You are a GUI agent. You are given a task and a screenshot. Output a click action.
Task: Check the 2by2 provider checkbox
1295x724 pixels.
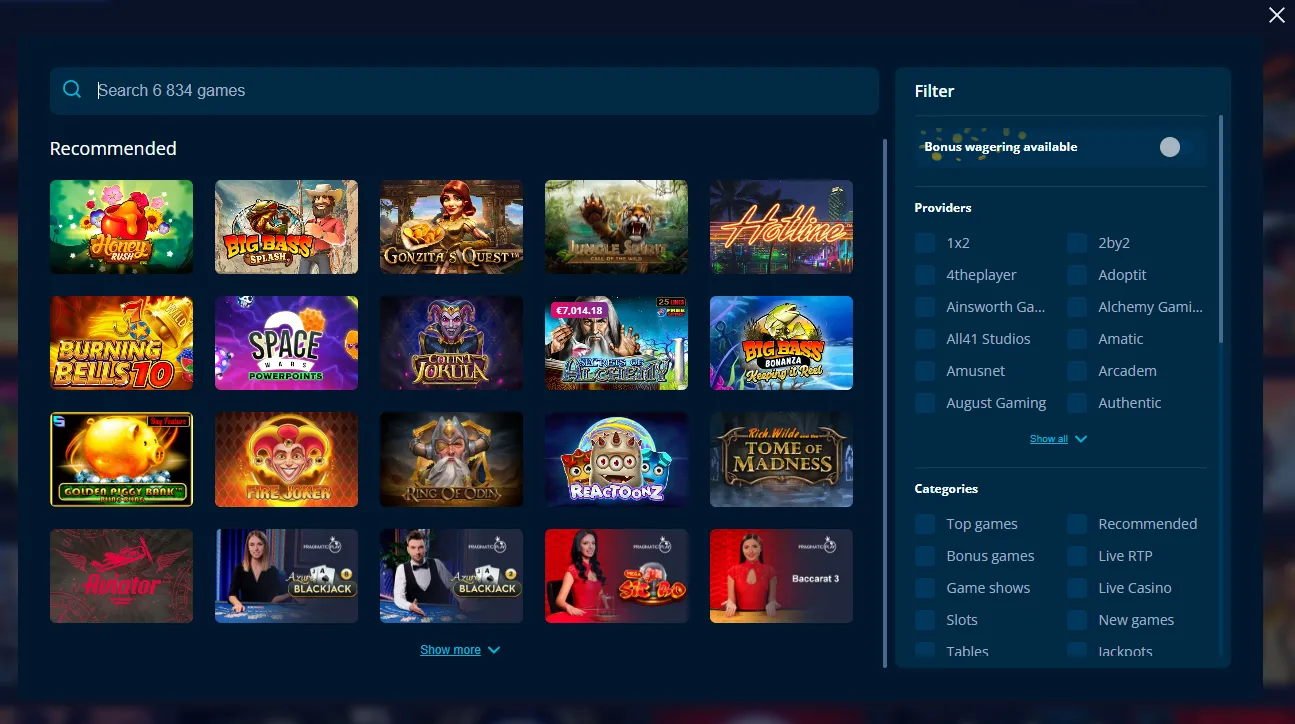pyautogui.click(x=1077, y=243)
